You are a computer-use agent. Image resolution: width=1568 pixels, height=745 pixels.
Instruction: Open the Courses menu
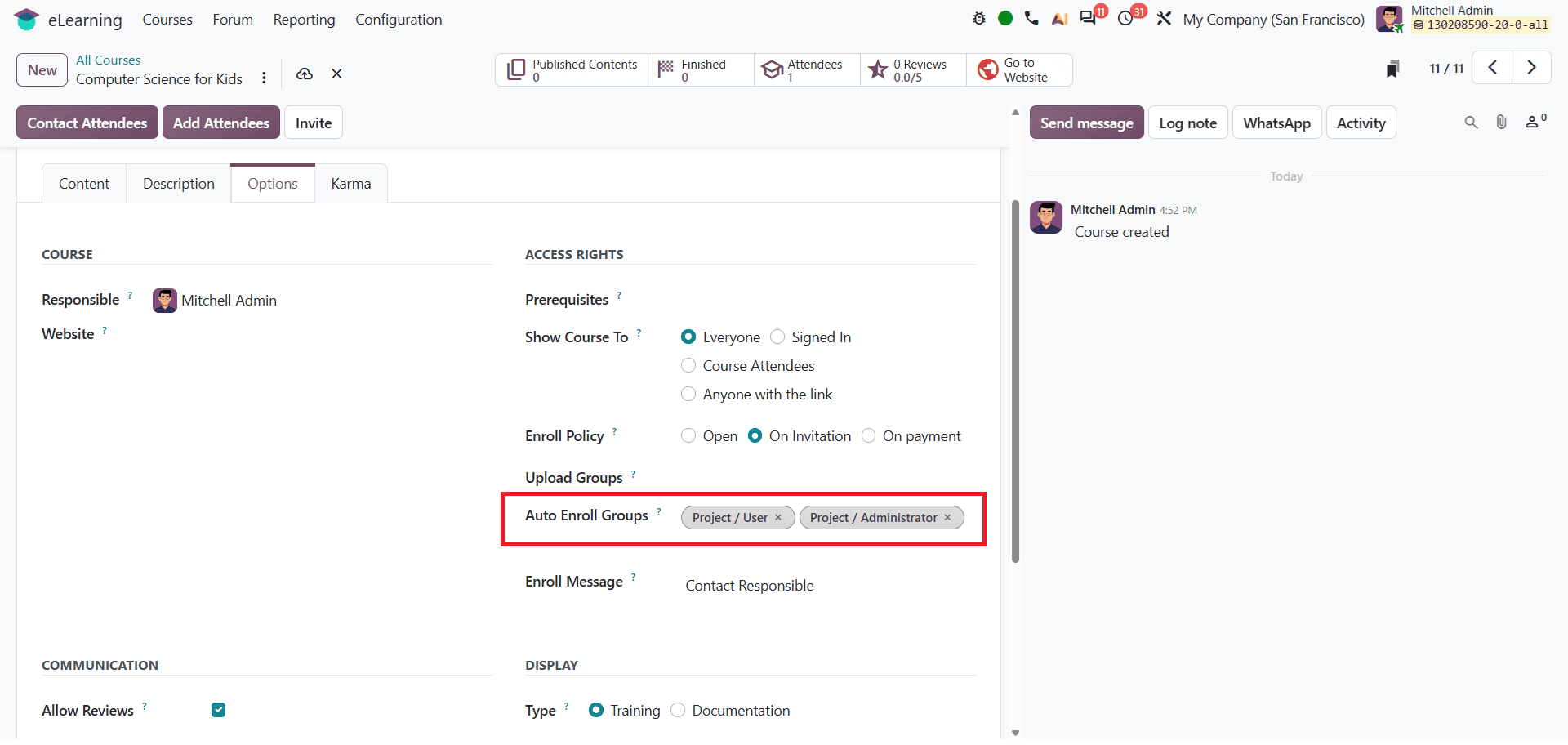tap(167, 20)
